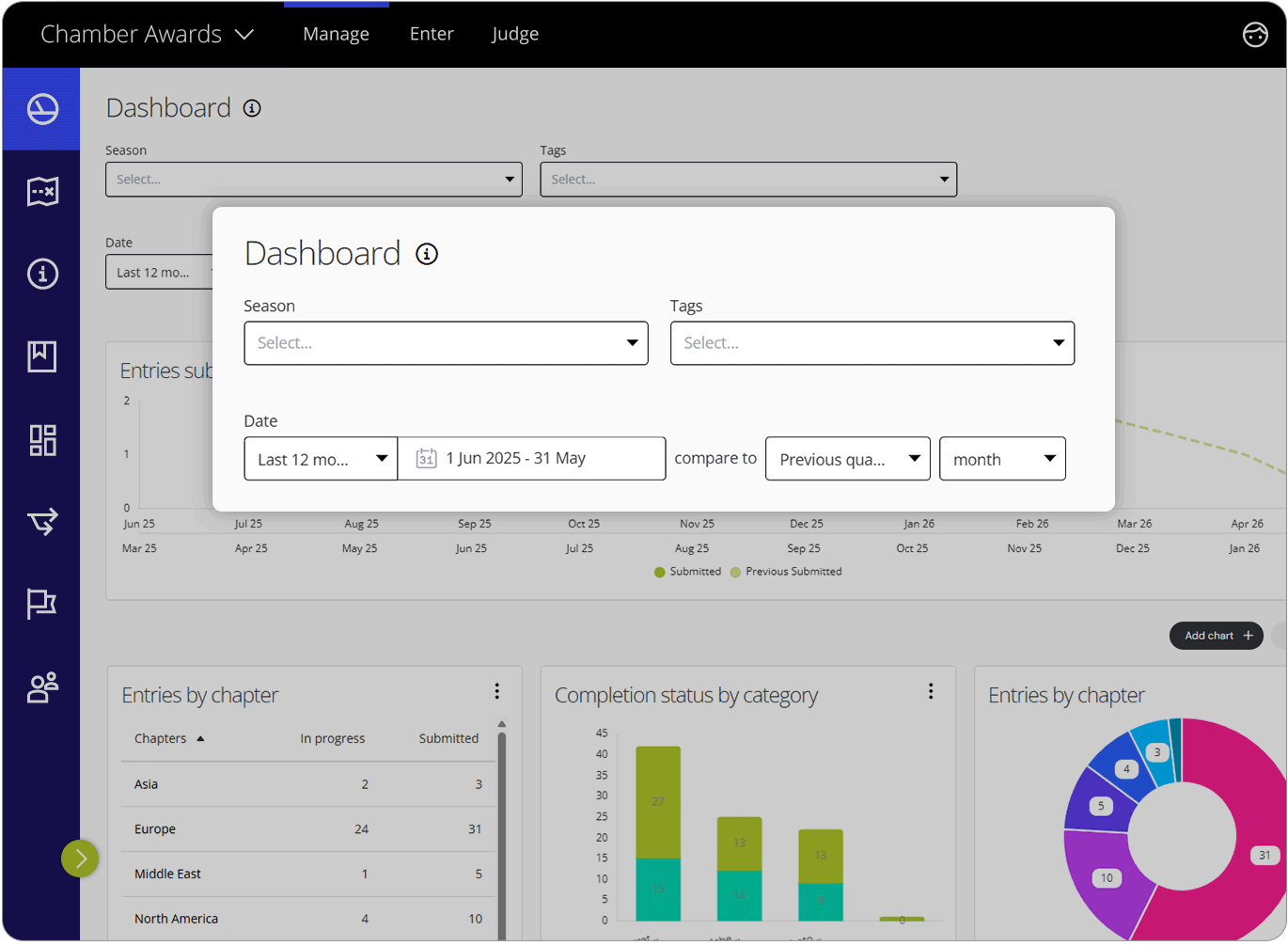Open the bookmark icon in the sidebar
The width and height of the screenshot is (1288, 946).
pos(42,356)
